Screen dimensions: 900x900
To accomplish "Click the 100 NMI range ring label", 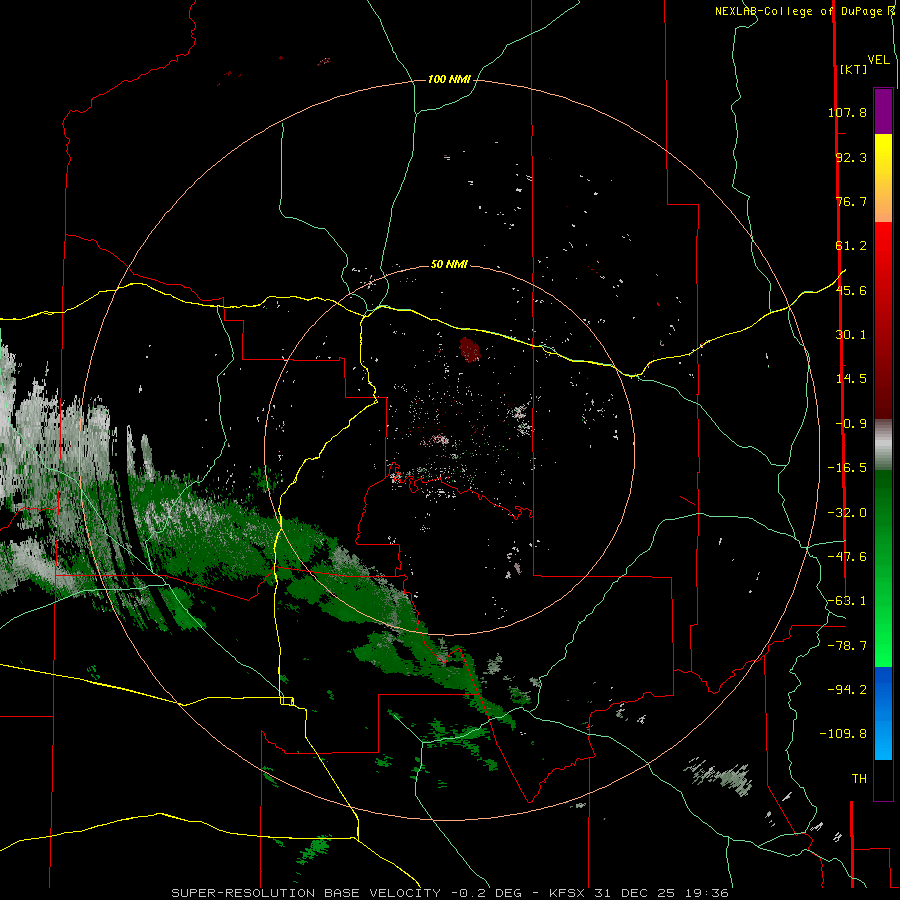I will (x=449, y=79).
